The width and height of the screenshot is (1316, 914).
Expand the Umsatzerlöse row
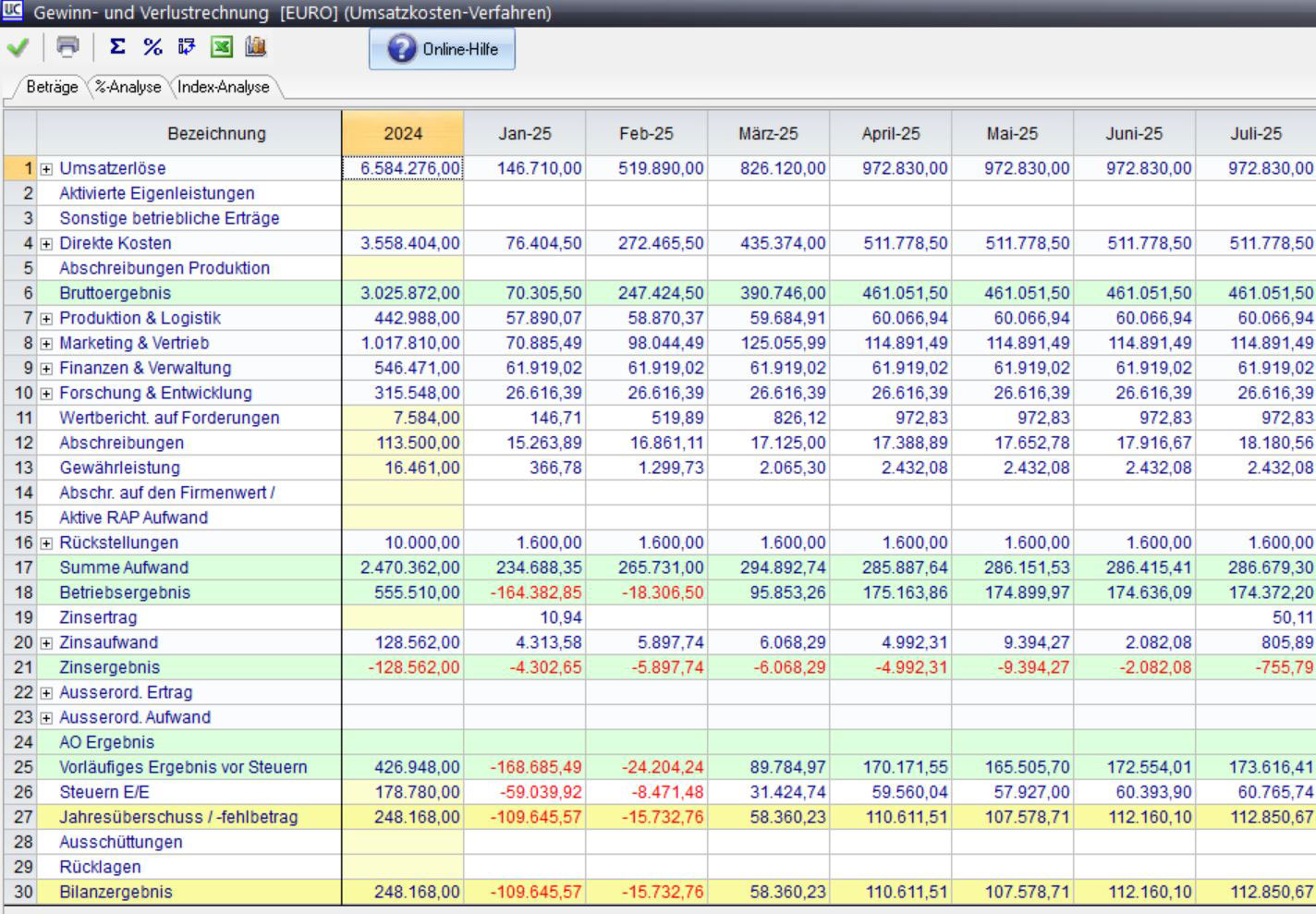[46, 169]
